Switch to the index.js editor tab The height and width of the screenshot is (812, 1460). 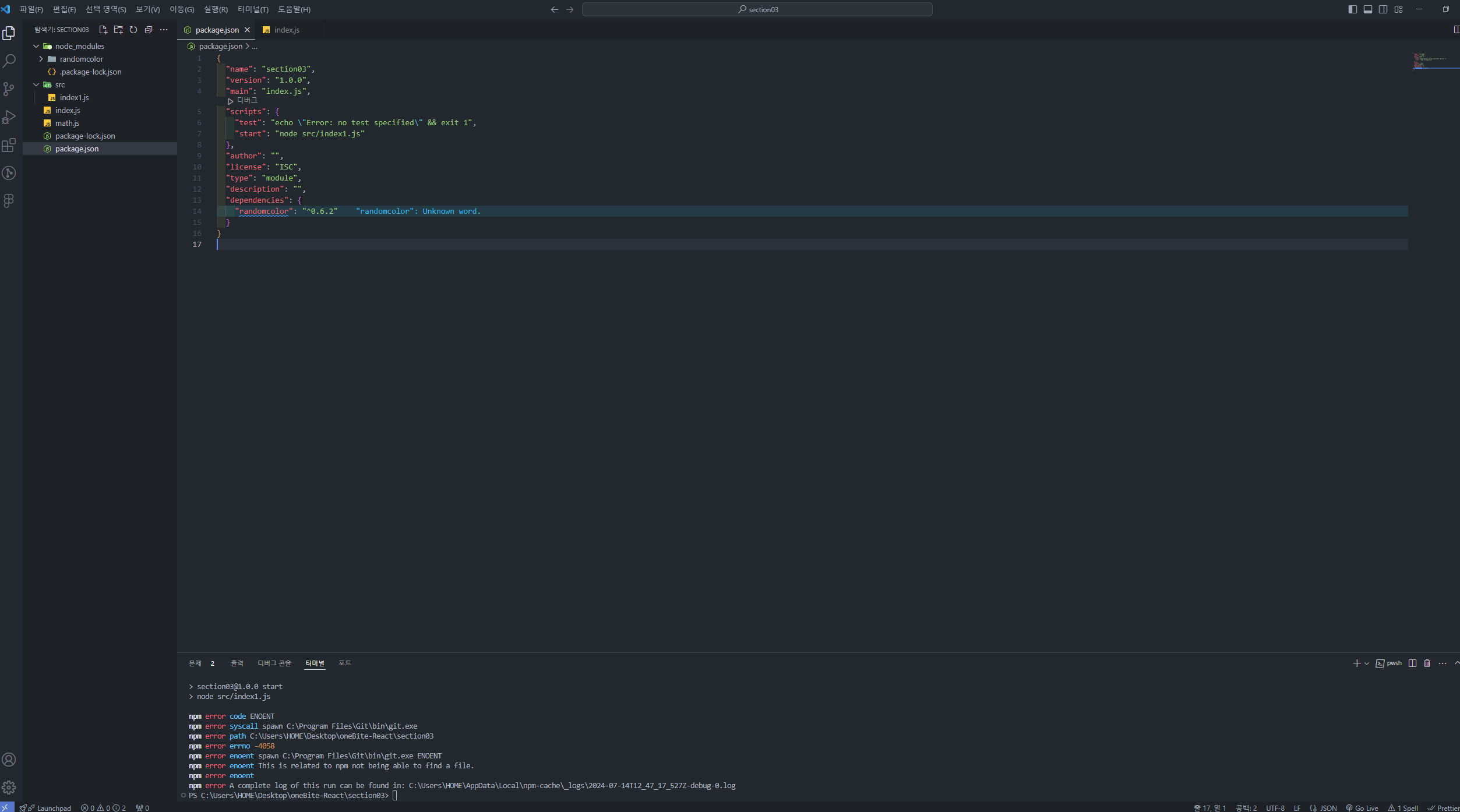(x=286, y=30)
